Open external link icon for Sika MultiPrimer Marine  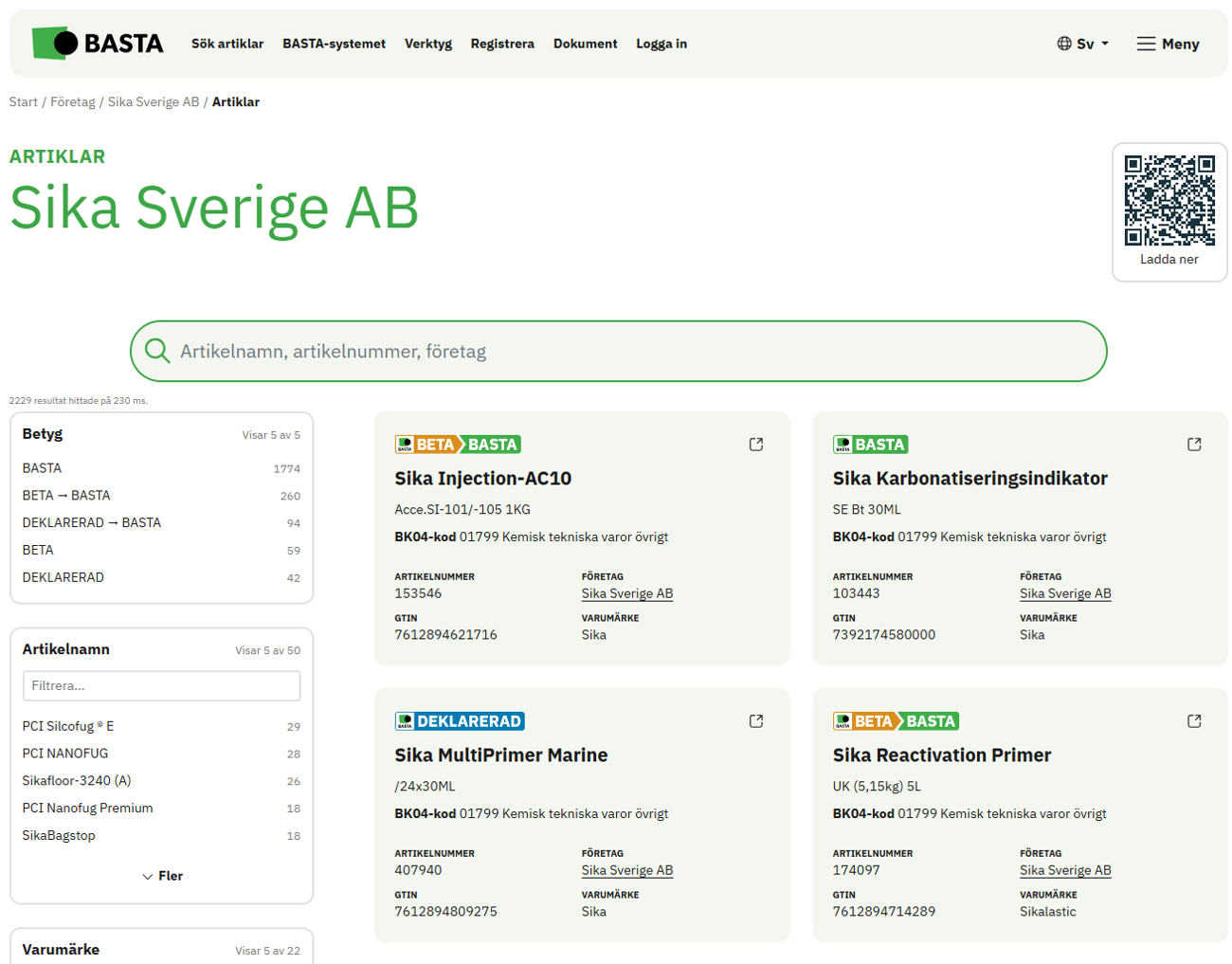(x=755, y=721)
